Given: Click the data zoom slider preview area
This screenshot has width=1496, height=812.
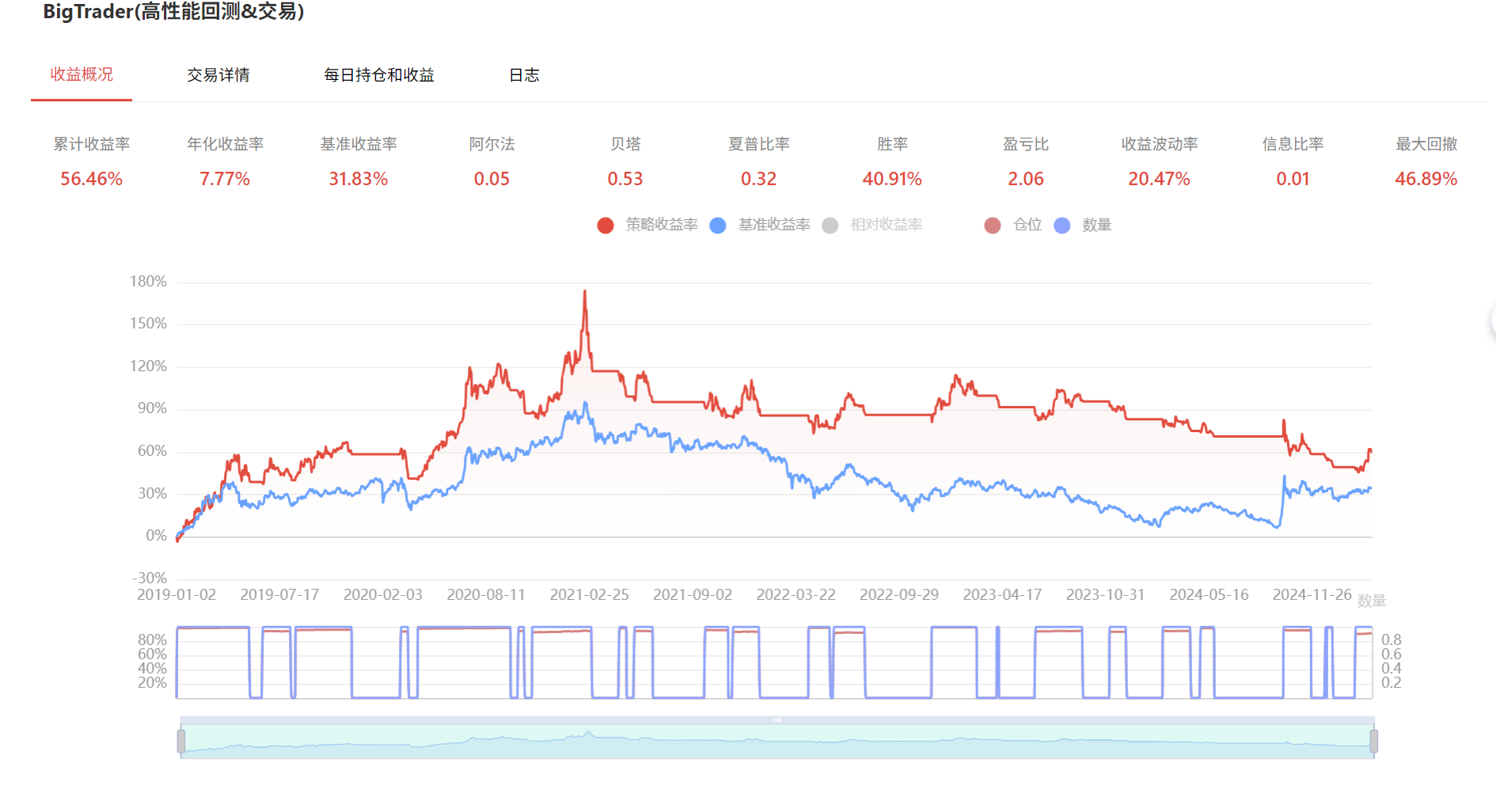Looking at the screenshot, I should pos(776,742).
